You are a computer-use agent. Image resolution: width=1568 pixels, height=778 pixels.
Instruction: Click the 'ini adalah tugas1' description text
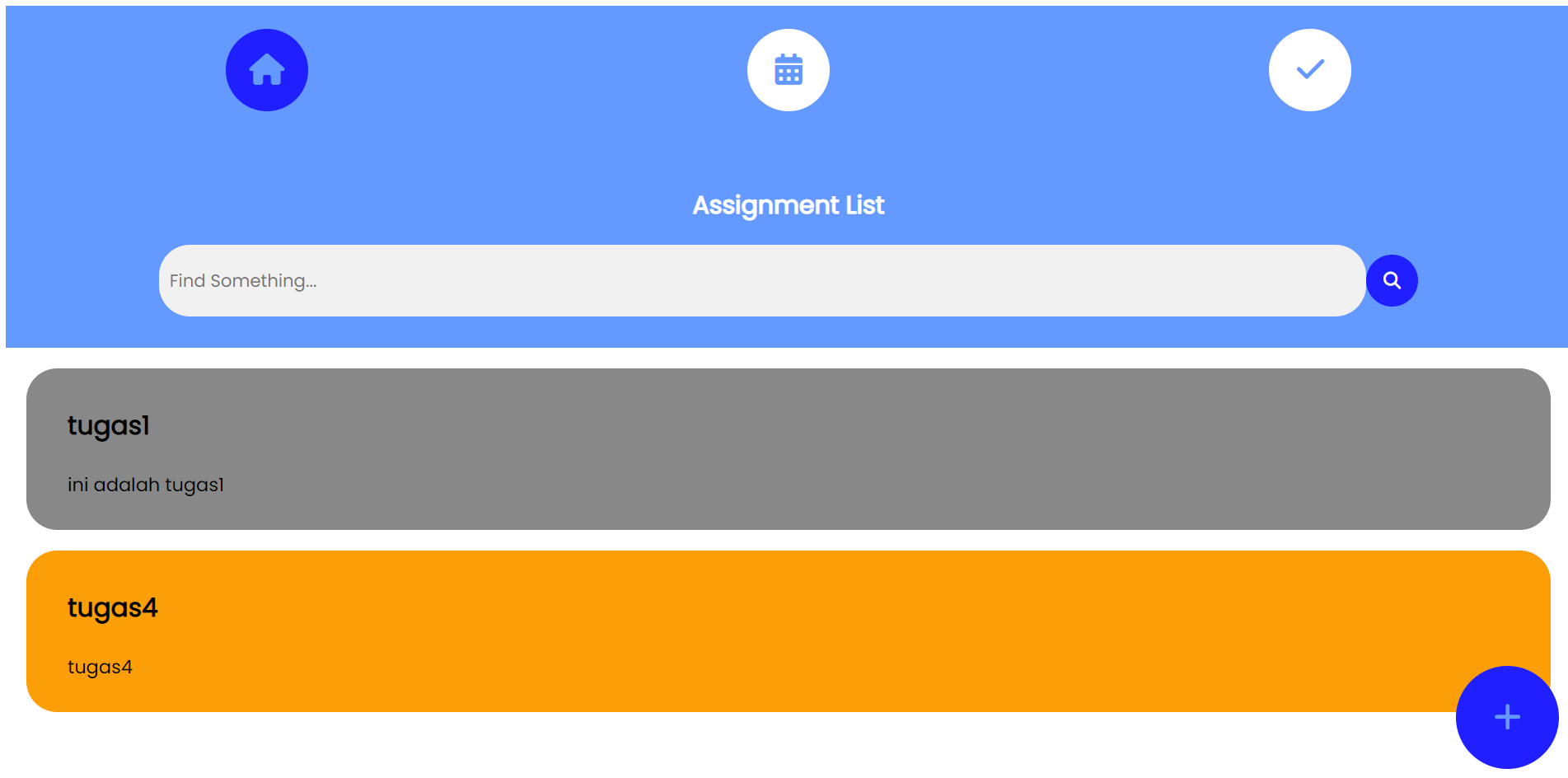pyautogui.click(x=146, y=485)
